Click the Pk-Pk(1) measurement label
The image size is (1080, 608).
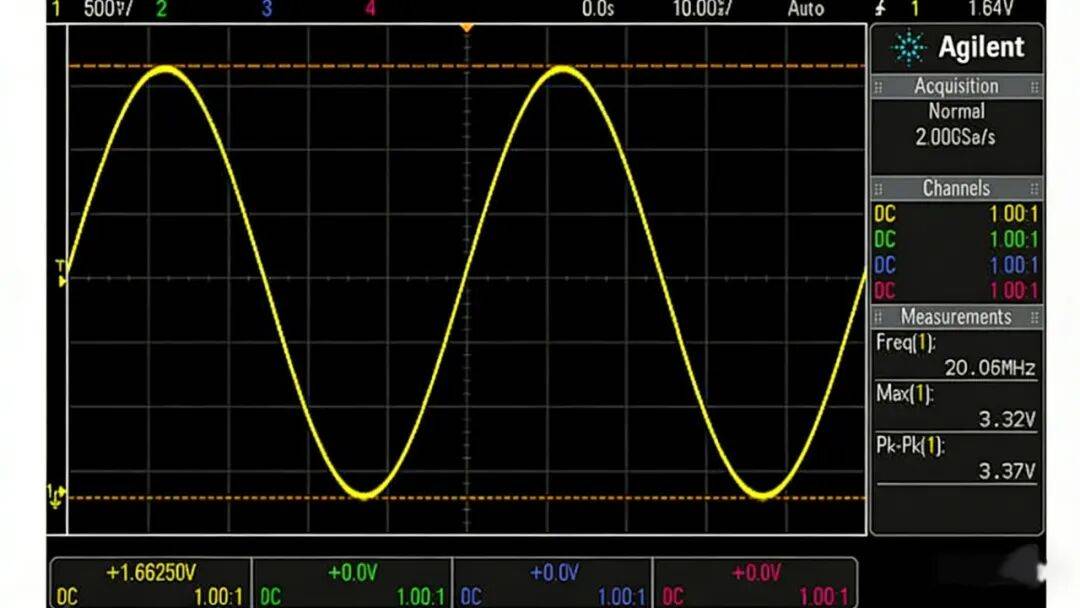pyautogui.click(x=911, y=445)
